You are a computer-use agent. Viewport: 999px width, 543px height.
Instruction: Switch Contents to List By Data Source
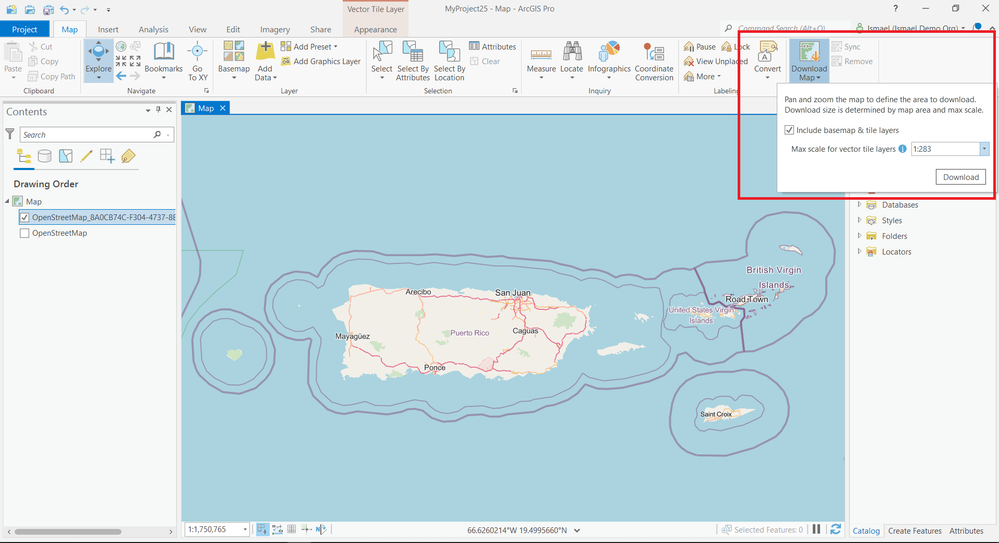tap(45, 156)
